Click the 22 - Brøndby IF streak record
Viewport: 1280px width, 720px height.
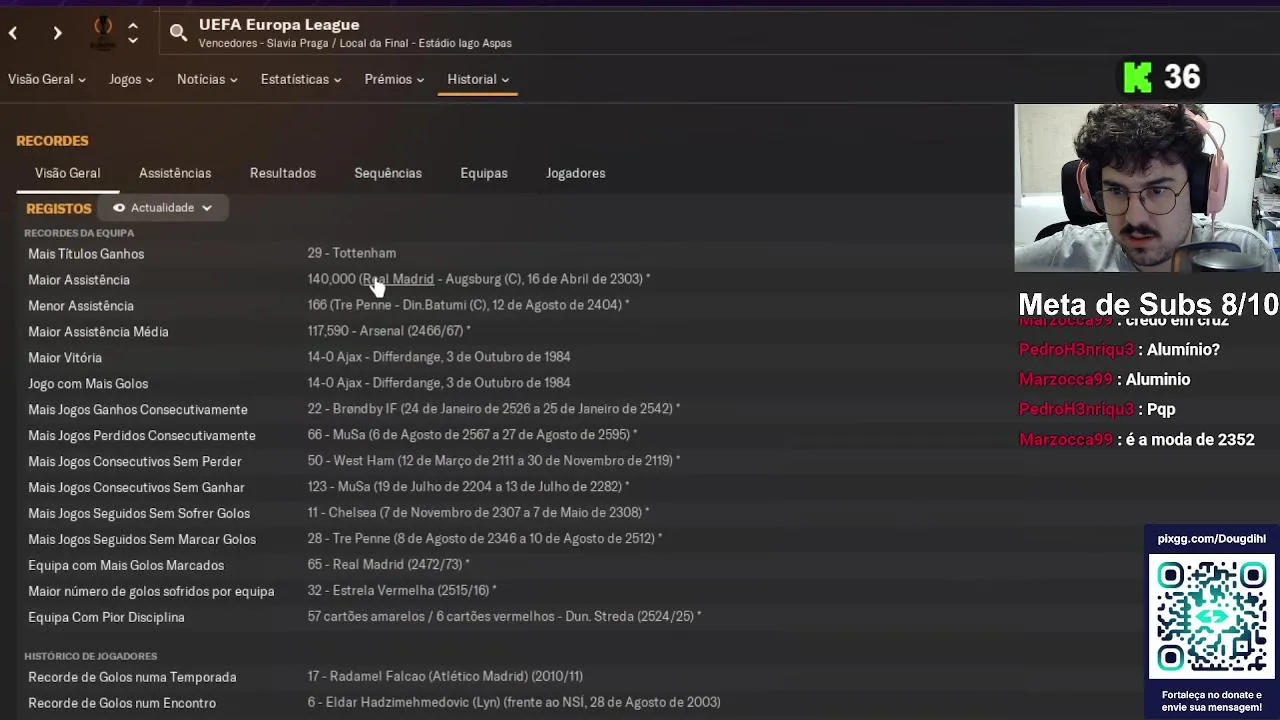pos(494,409)
